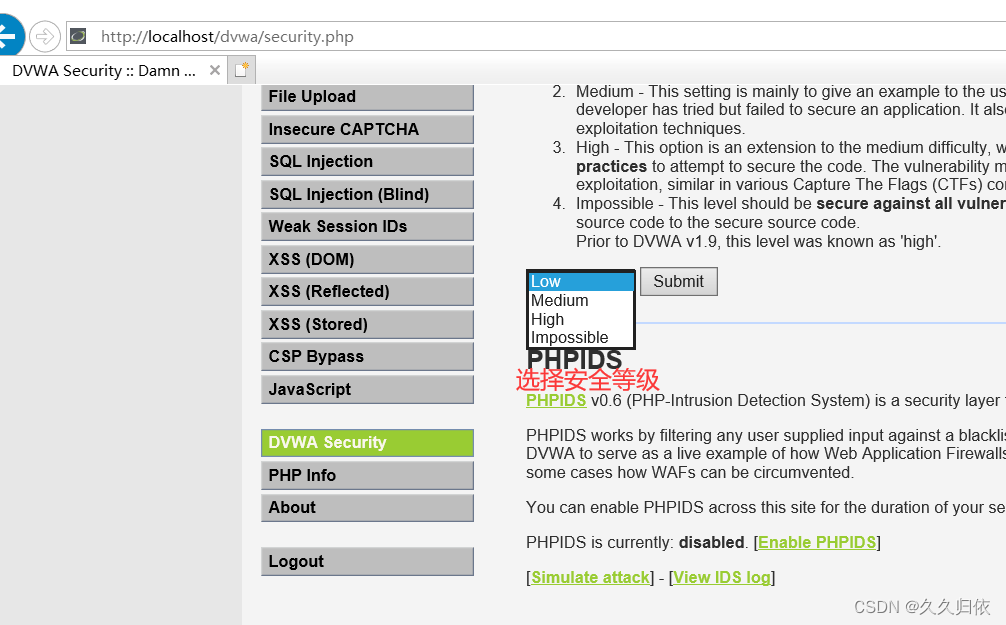Click the Enable PHPIDS link
The height and width of the screenshot is (625, 1006).
tap(817, 542)
